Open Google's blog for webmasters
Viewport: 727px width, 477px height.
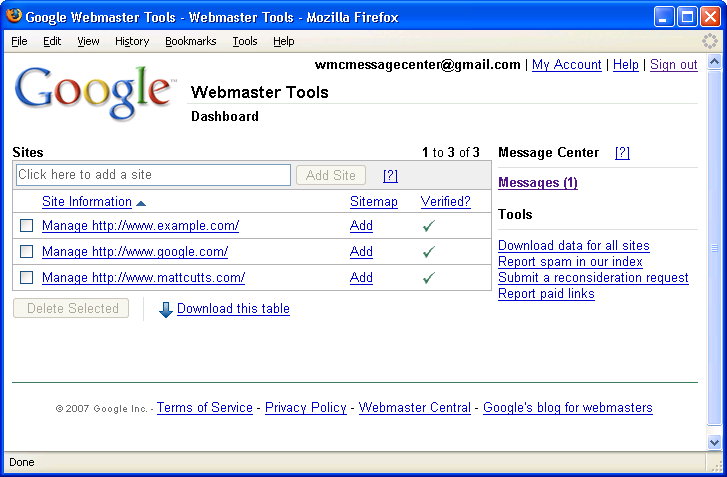568,407
